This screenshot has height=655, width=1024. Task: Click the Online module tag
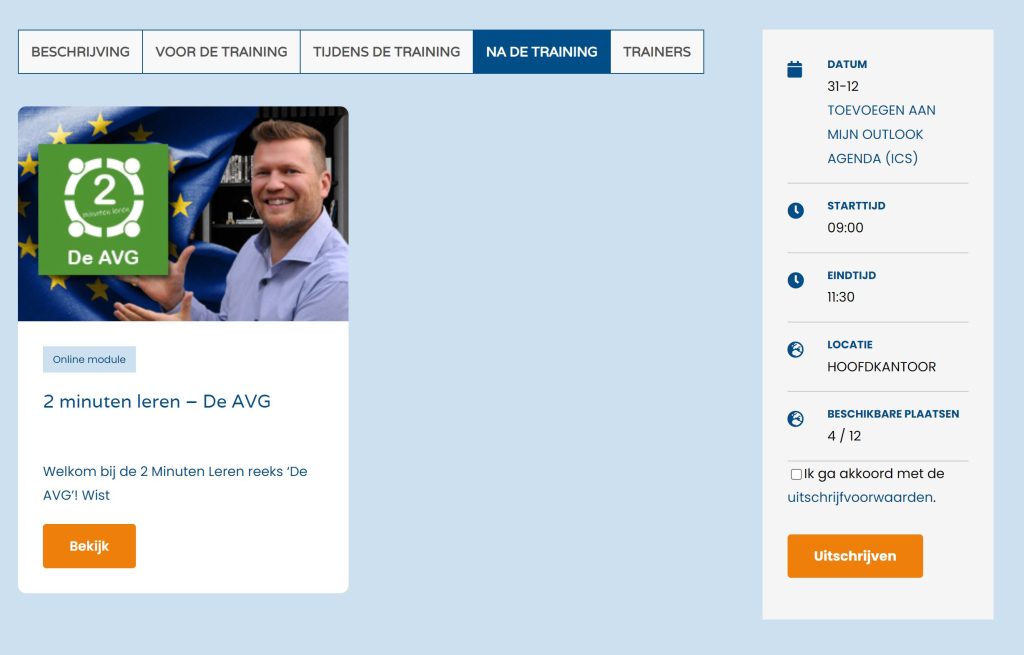(x=89, y=360)
